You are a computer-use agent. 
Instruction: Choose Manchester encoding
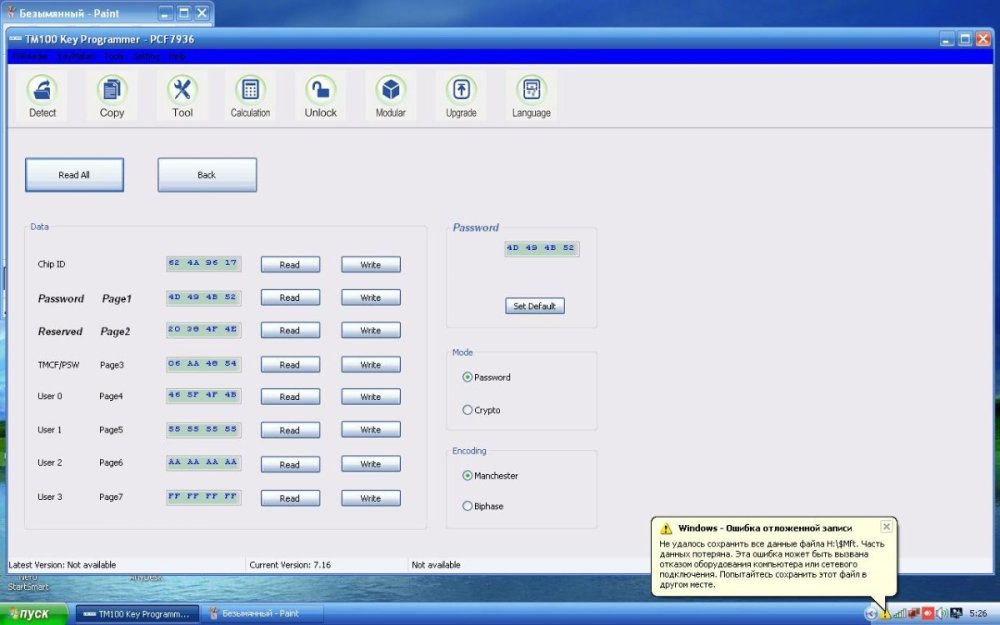pos(467,475)
